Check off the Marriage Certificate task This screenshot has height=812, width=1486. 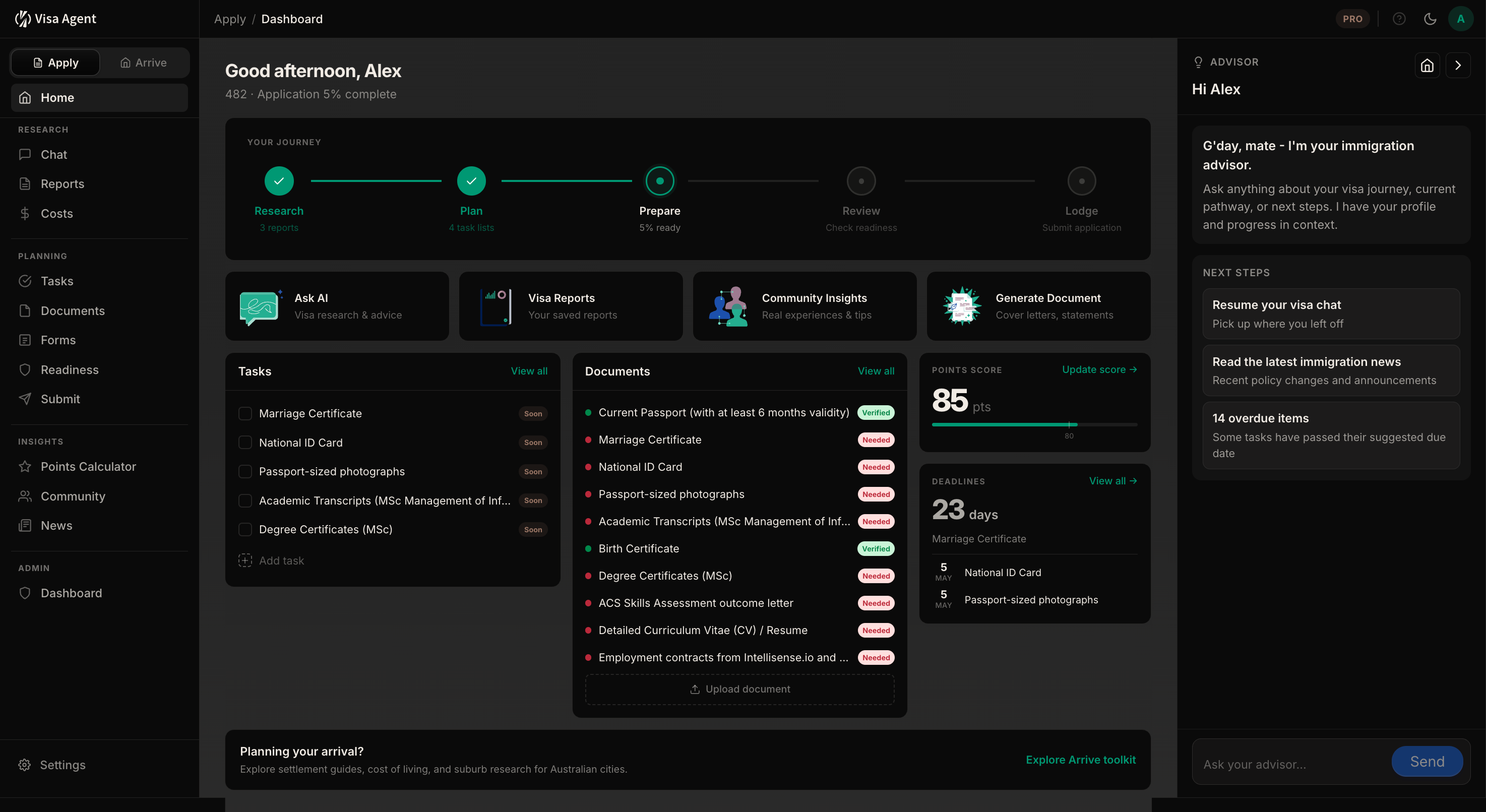[x=244, y=413]
